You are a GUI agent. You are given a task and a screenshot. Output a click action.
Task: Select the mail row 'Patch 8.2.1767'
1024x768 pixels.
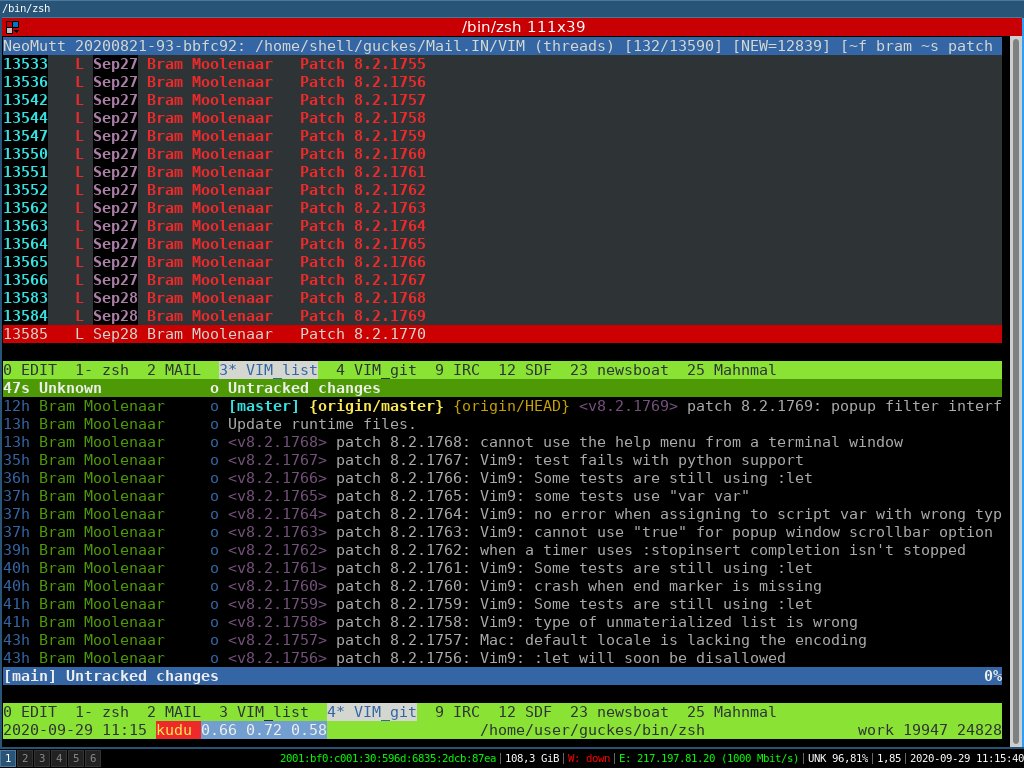click(502, 280)
